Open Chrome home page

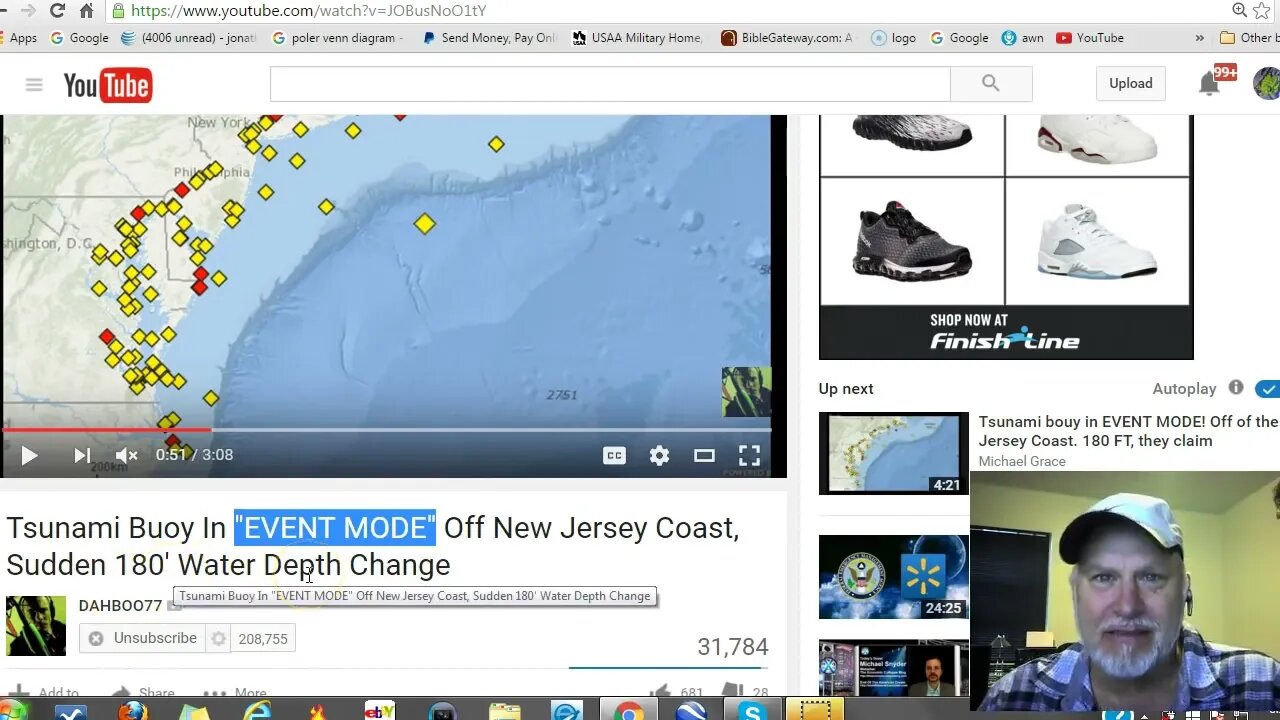point(86,11)
